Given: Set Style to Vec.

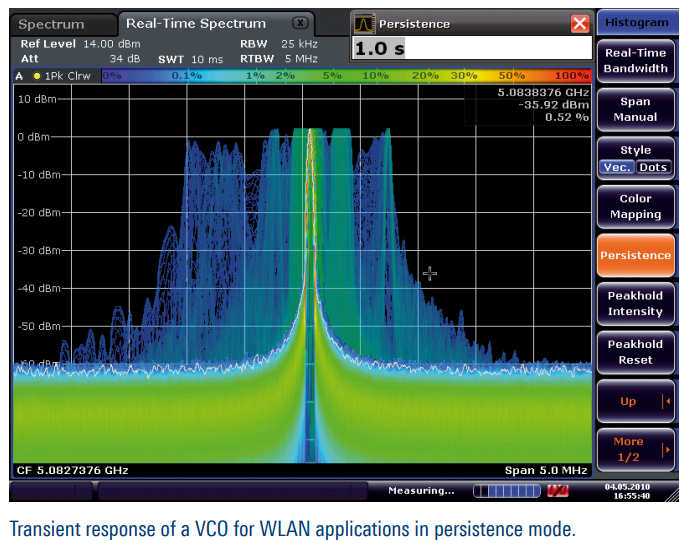Looking at the screenshot, I should point(617,167).
